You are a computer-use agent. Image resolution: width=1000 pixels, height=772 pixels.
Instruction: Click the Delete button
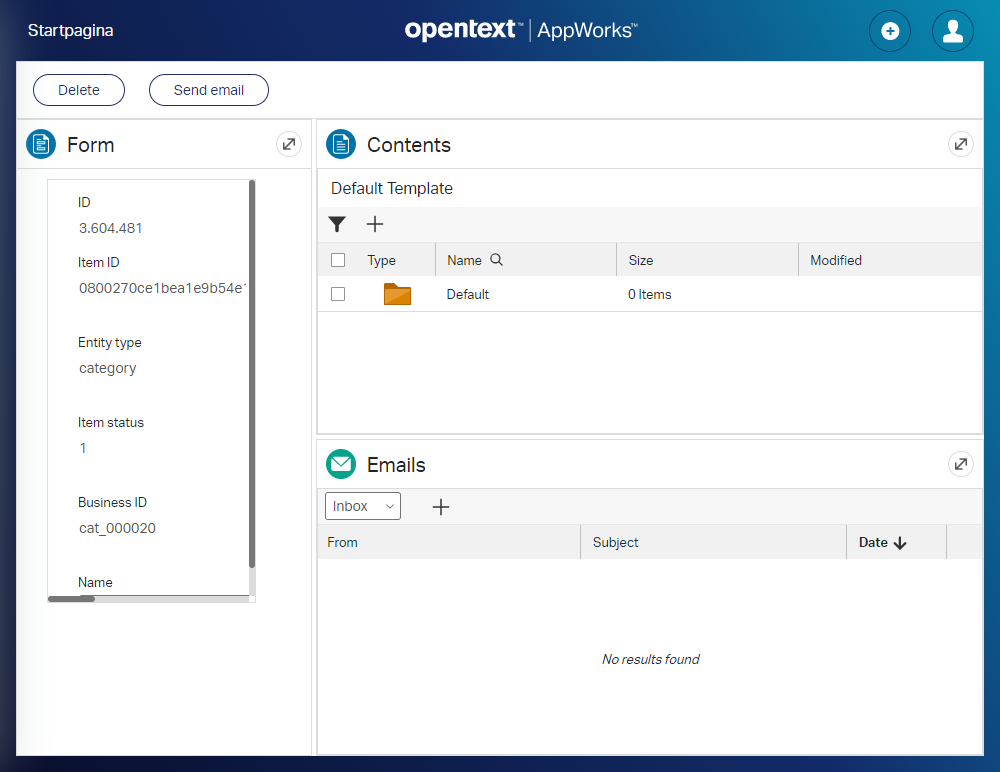click(x=79, y=90)
